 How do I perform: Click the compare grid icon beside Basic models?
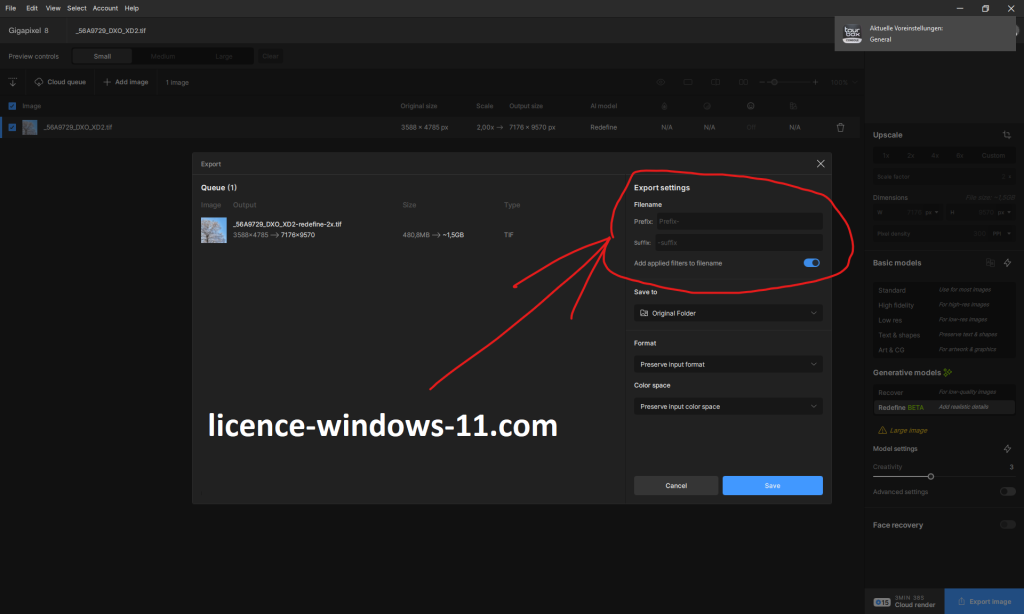(x=988, y=263)
